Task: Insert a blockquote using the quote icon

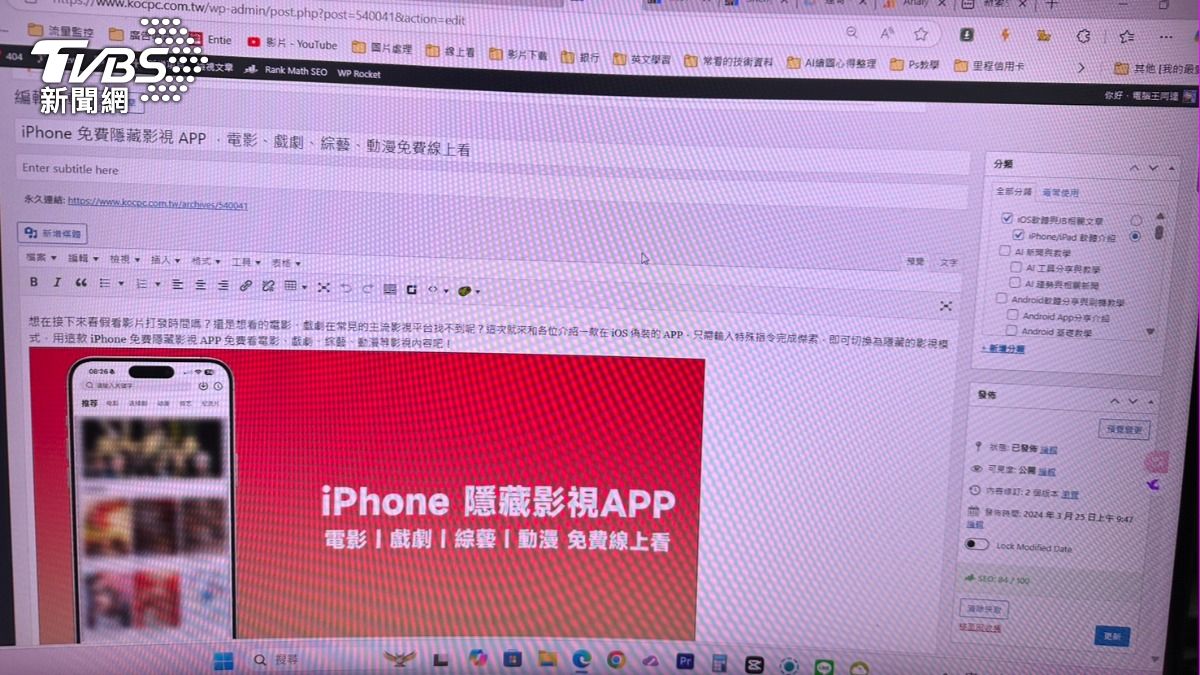Action: [x=81, y=283]
